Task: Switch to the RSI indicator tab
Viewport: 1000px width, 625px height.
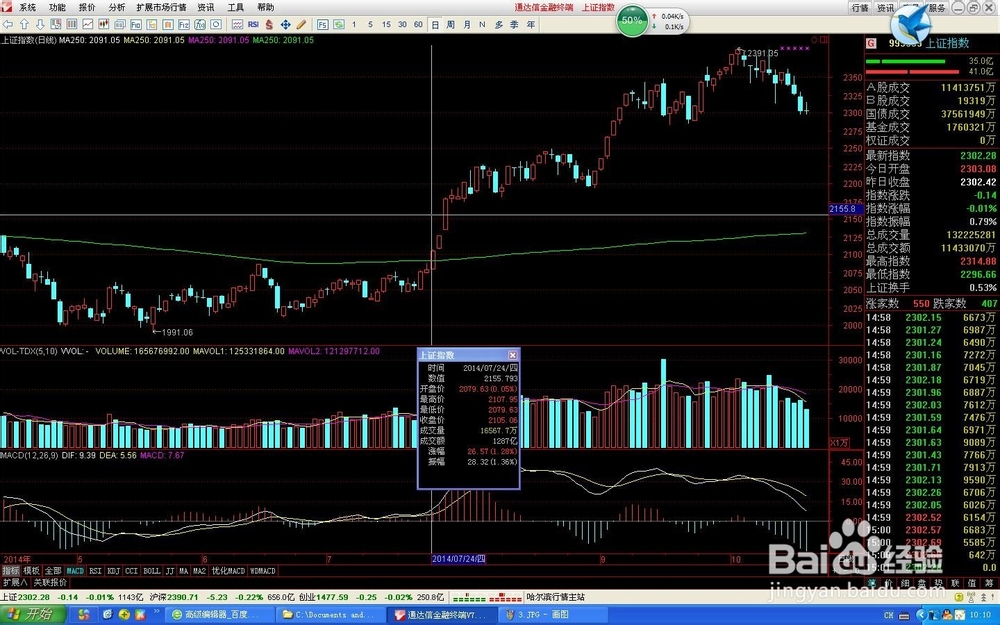Action: tap(95, 571)
